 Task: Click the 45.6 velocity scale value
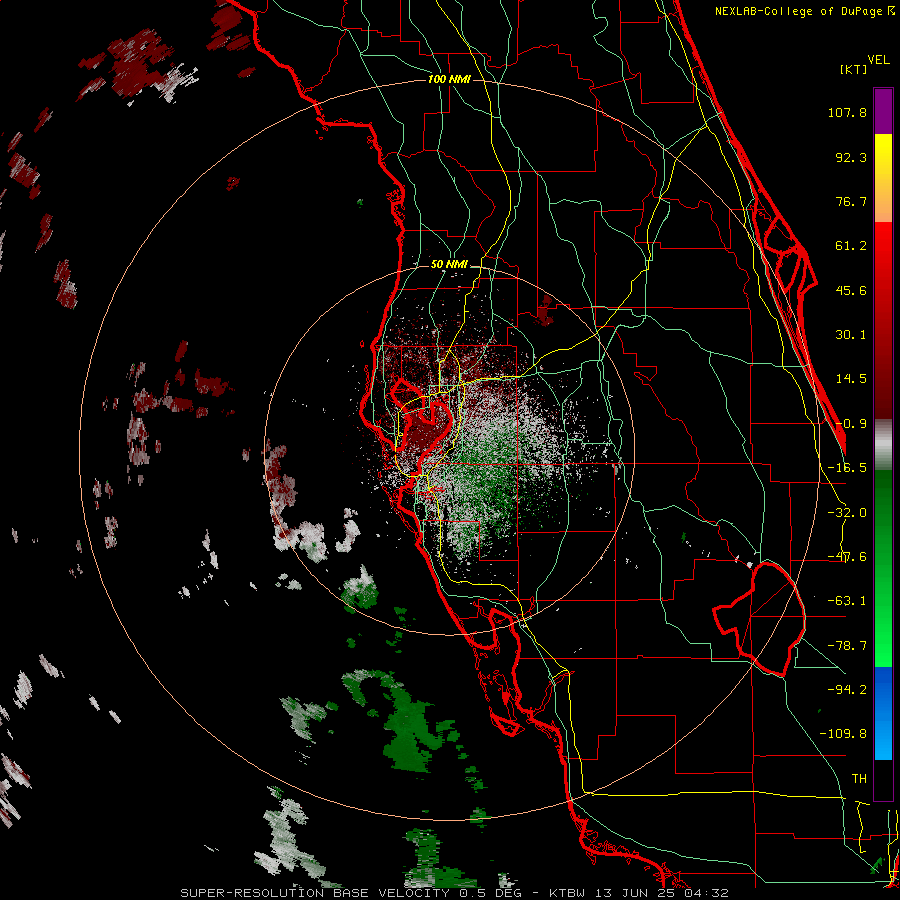pyautogui.click(x=851, y=290)
